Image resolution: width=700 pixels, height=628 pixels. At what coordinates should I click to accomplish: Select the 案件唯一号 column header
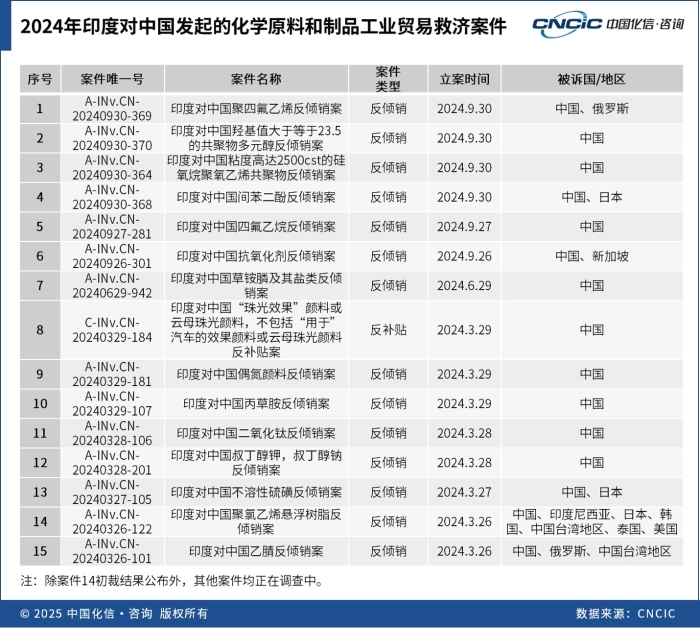(x=112, y=79)
